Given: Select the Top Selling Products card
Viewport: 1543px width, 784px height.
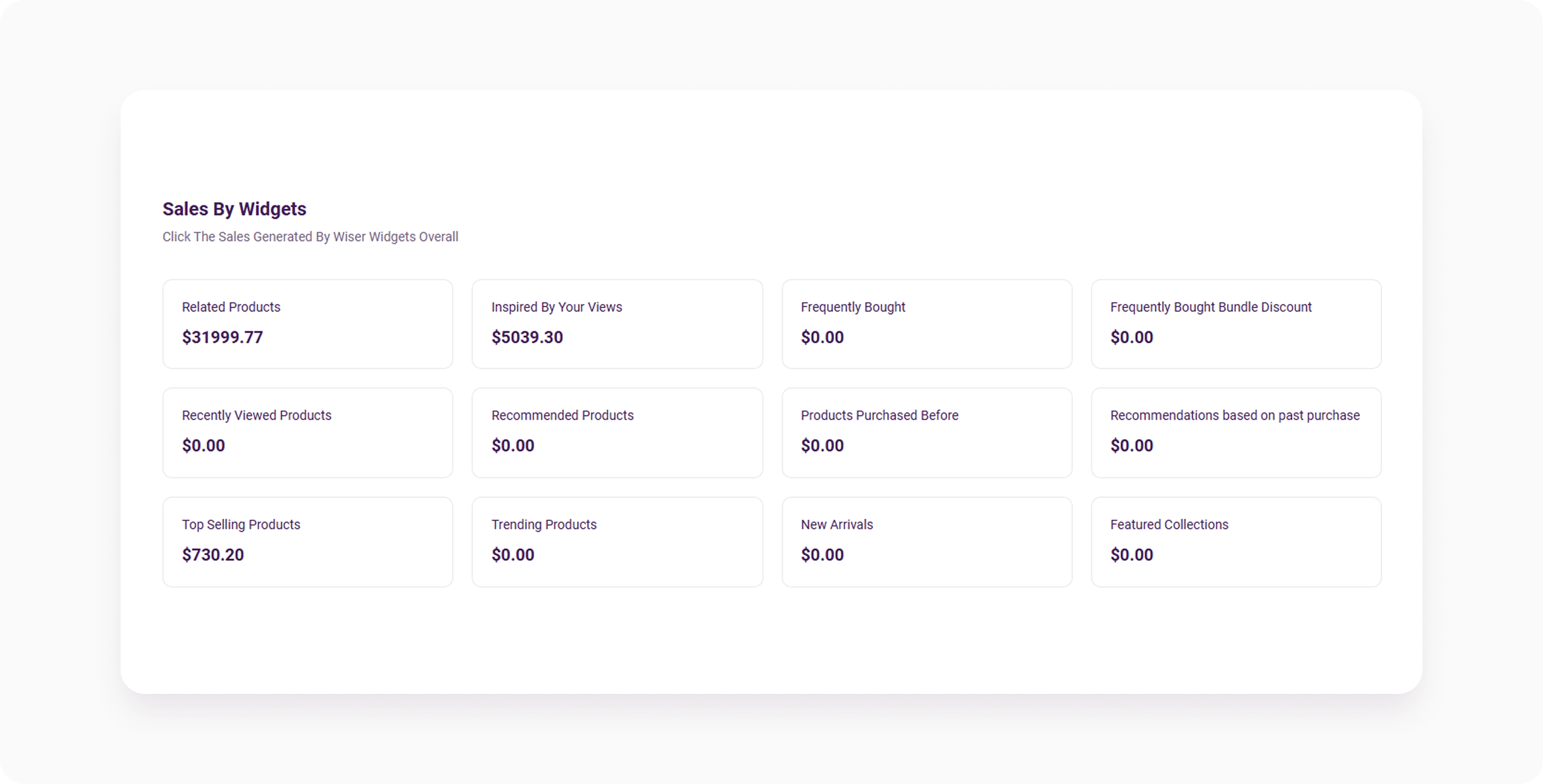Looking at the screenshot, I should tap(307, 542).
